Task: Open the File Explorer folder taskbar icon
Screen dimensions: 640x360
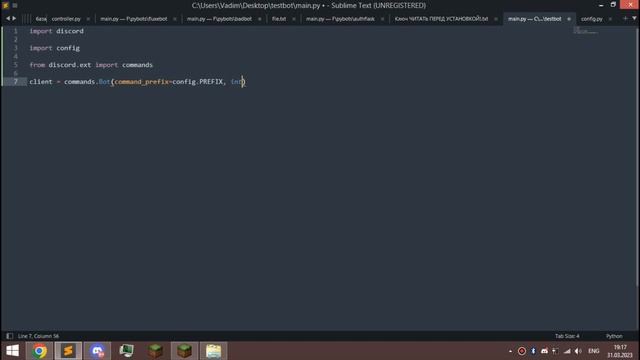Action: point(213,351)
